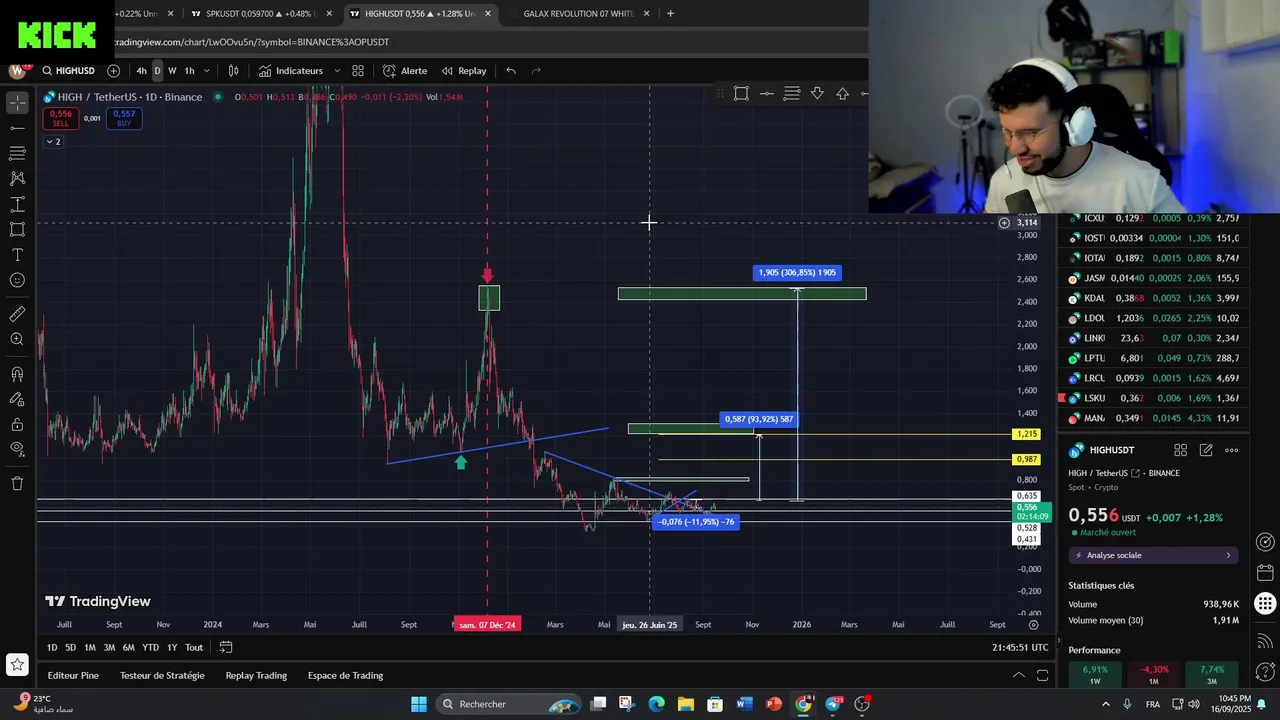Viewport: 1280px width, 720px height.
Task: Click the redo arrow
Action: point(536,71)
